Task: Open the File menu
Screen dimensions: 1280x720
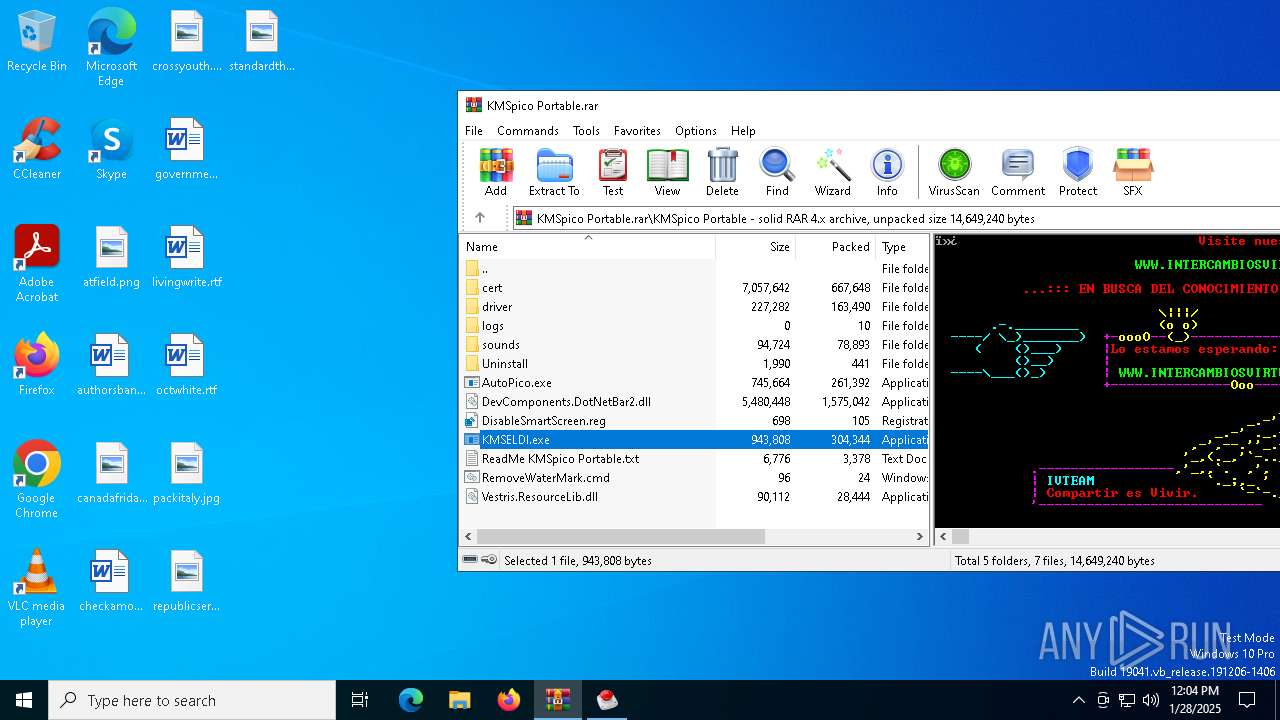Action: [x=474, y=131]
